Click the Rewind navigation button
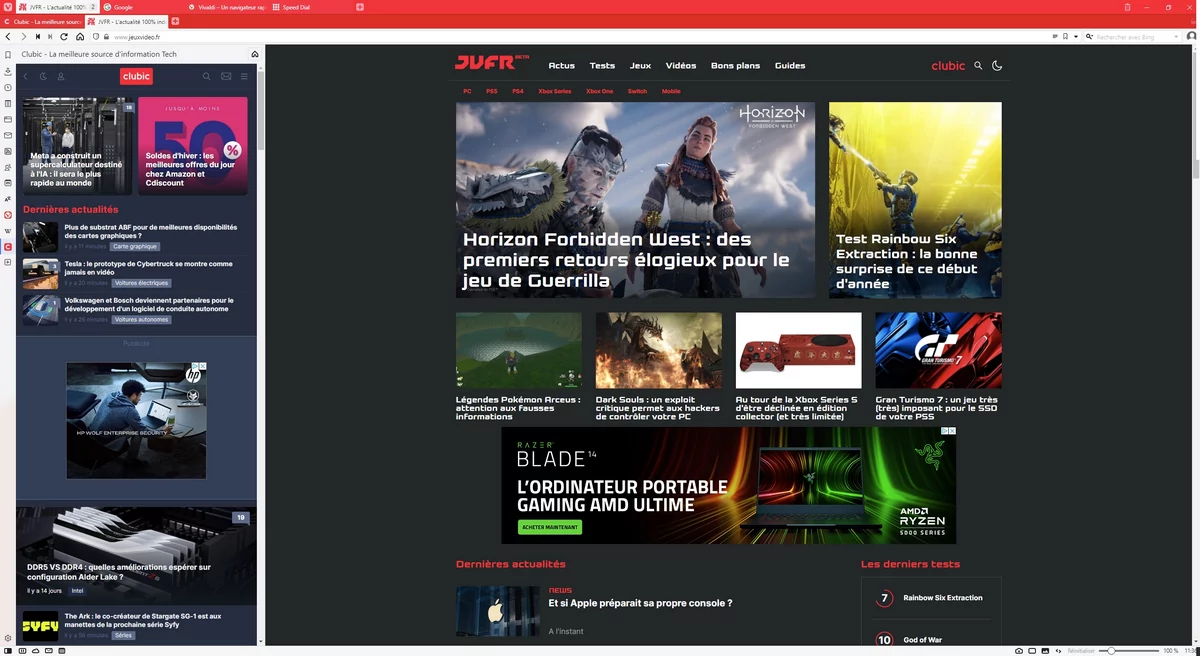Viewport: 1200px width, 656px height. 37,37
